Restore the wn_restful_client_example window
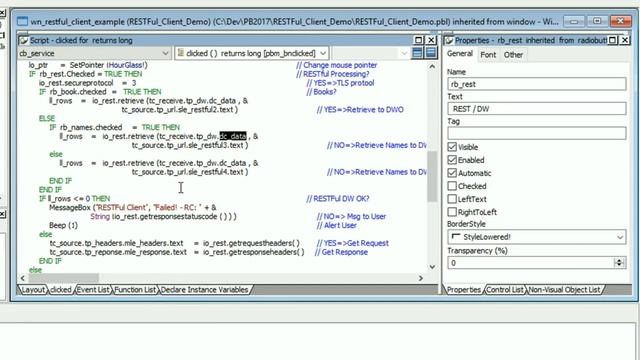 pyautogui.click(x=597, y=21)
